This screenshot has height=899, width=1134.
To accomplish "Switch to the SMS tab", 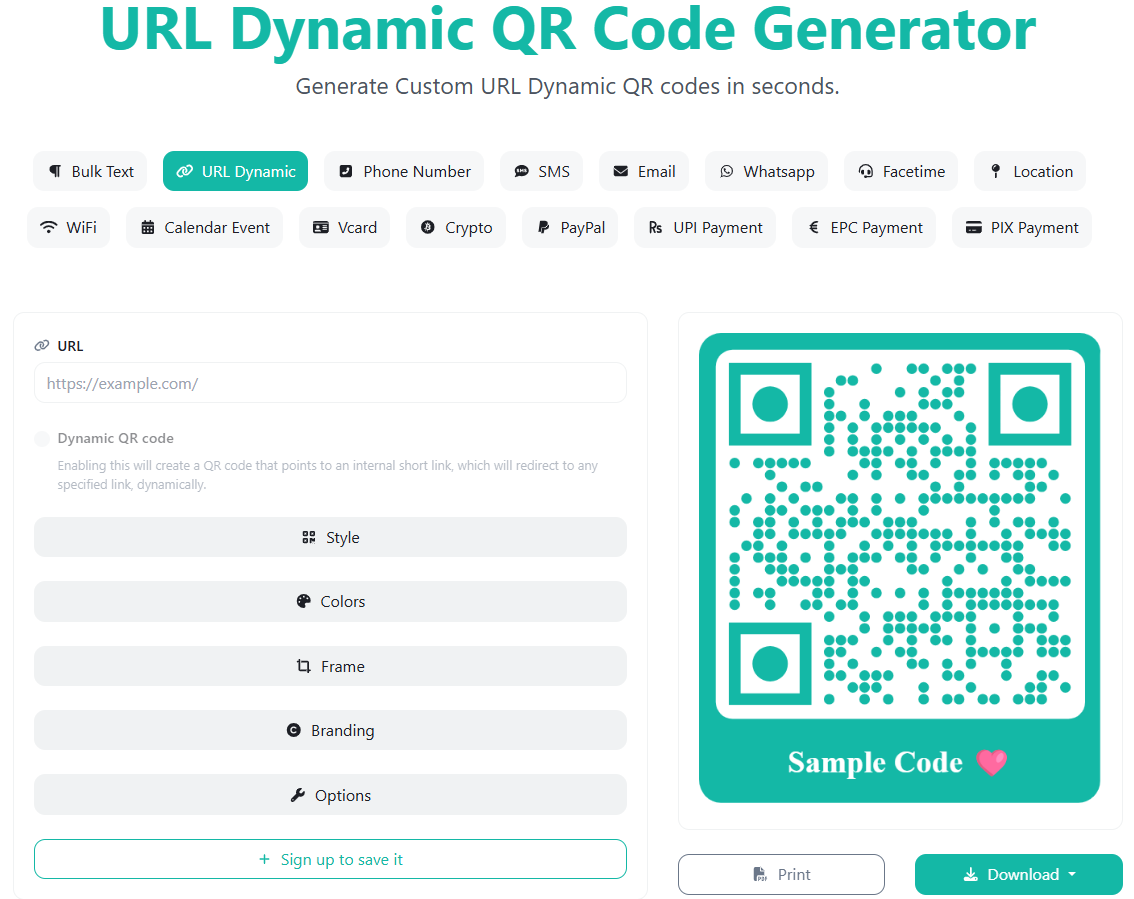I will 542,172.
